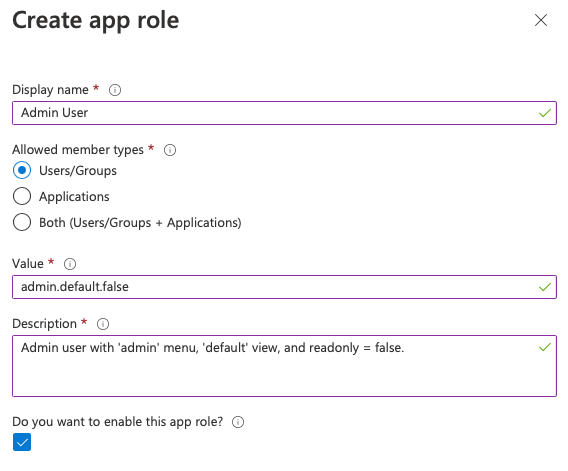Image resolution: width=568 pixels, height=471 pixels.
Task: Click the Display name info icon
Action: 115,90
